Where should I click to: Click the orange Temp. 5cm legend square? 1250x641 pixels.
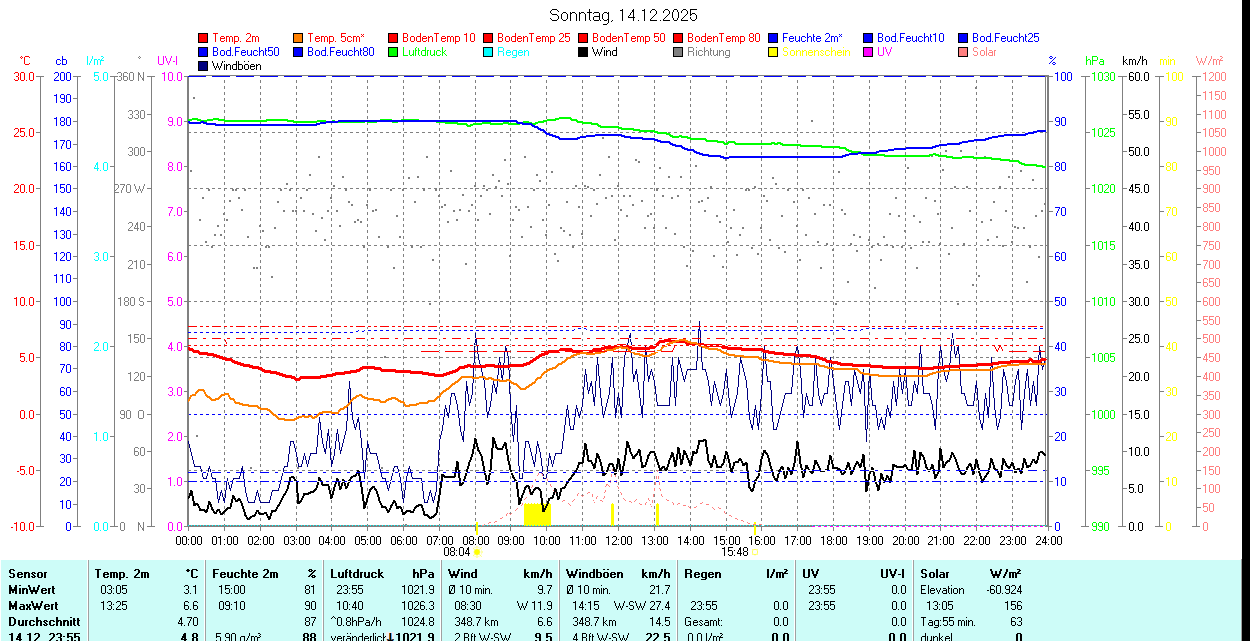click(x=299, y=38)
